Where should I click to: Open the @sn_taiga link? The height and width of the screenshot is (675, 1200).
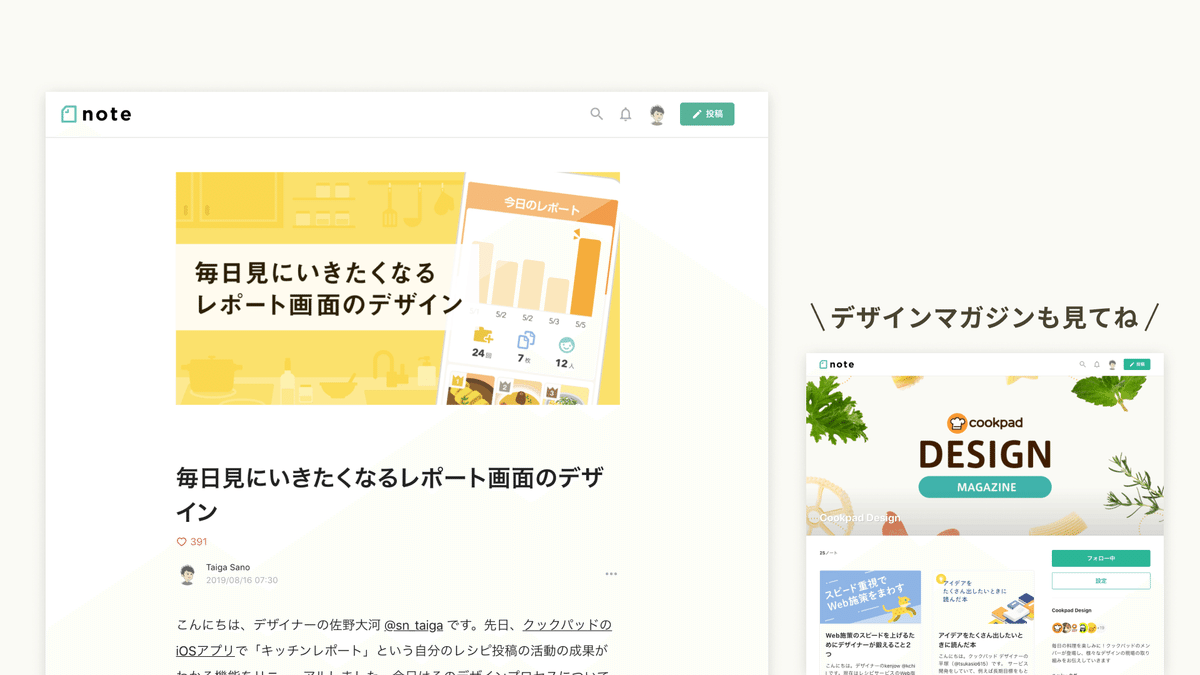click(x=414, y=625)
